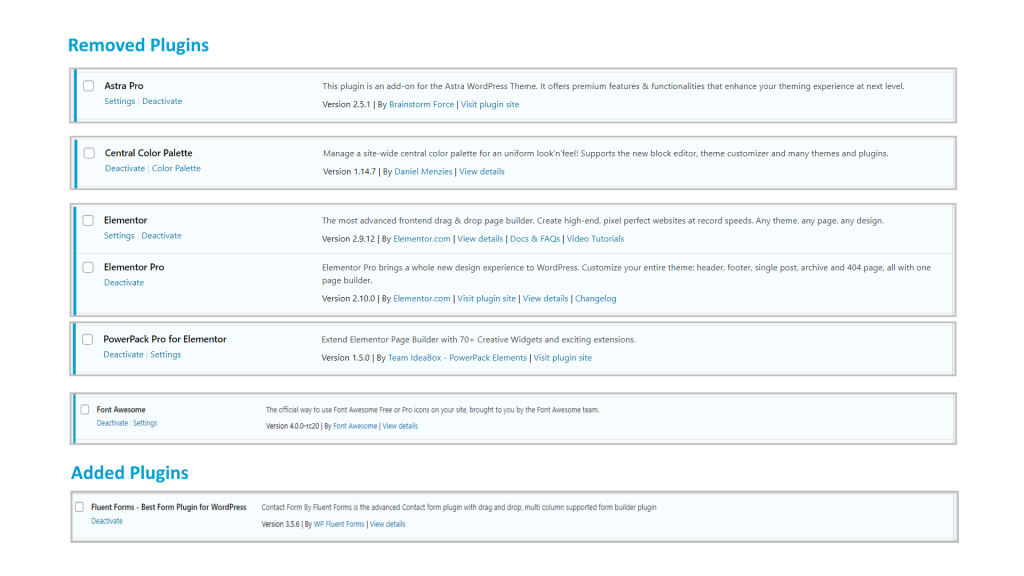This screenshot has width=1024, height=576.
Task: Check the Astra Pro plugin checkbox
Action: click(x=89, y=86)
